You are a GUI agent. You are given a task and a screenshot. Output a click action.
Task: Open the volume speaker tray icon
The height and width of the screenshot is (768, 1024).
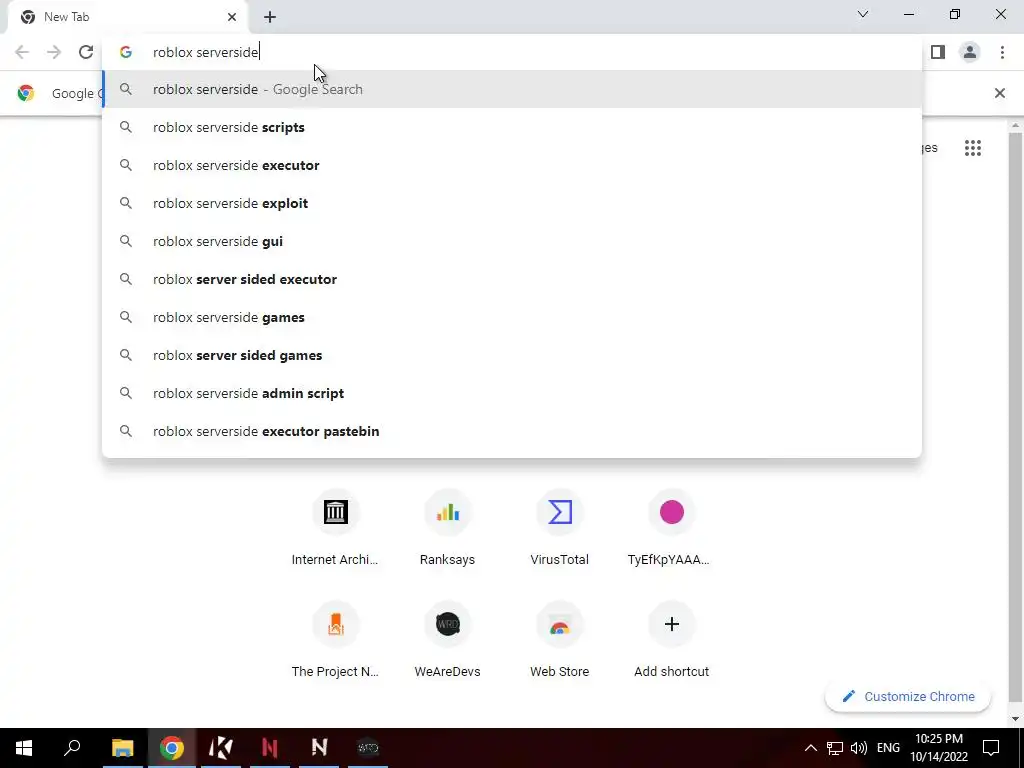pyautogui.click(x=859, y=748)
